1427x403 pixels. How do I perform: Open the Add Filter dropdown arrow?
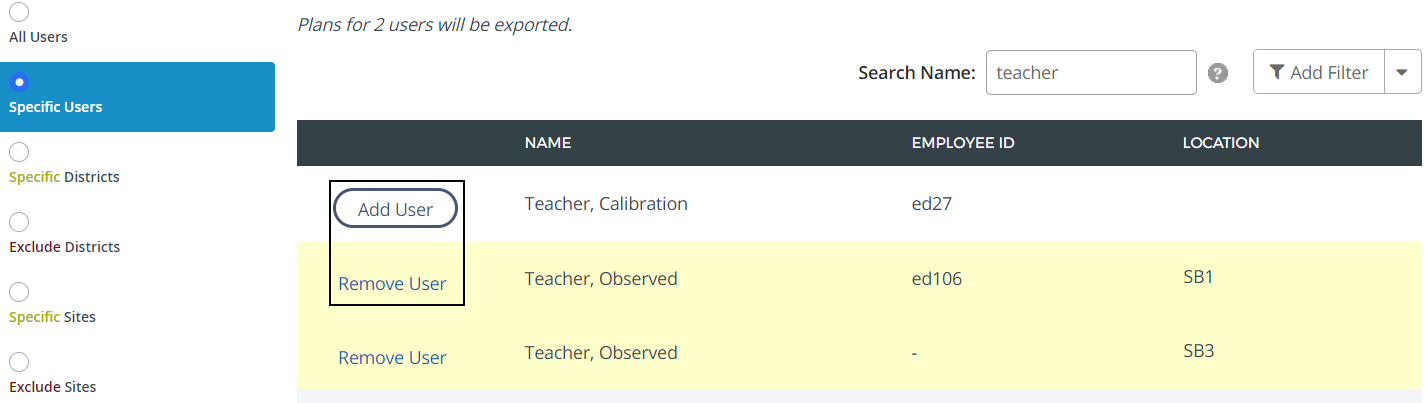pyautogui.click(x=1402, y=72)
